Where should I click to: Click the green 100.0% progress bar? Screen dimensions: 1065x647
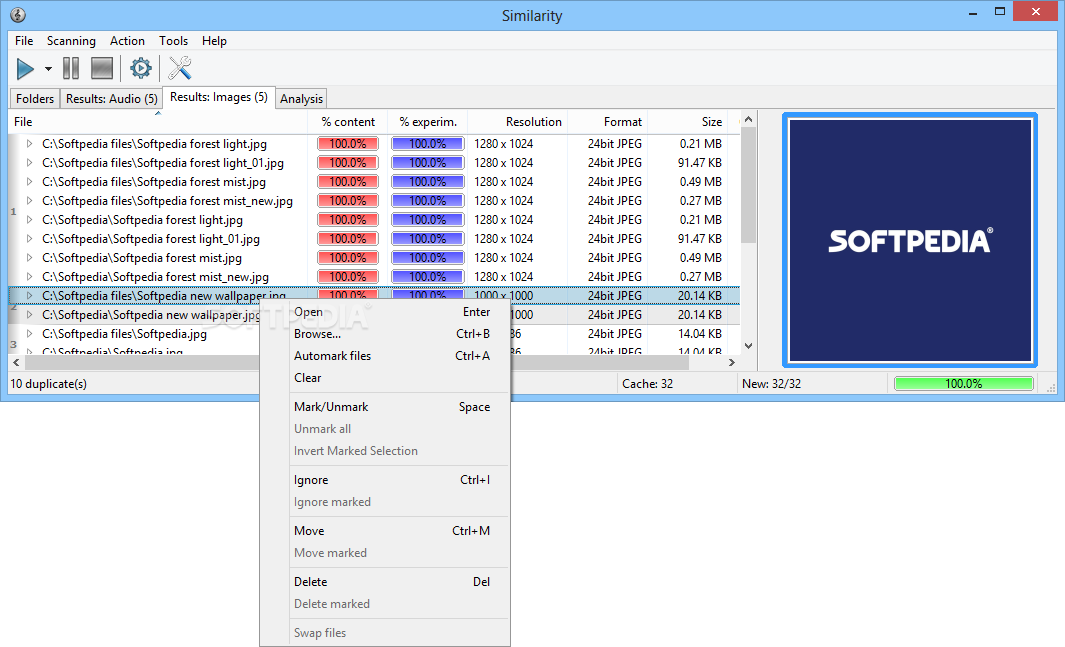tap(964, 384)
